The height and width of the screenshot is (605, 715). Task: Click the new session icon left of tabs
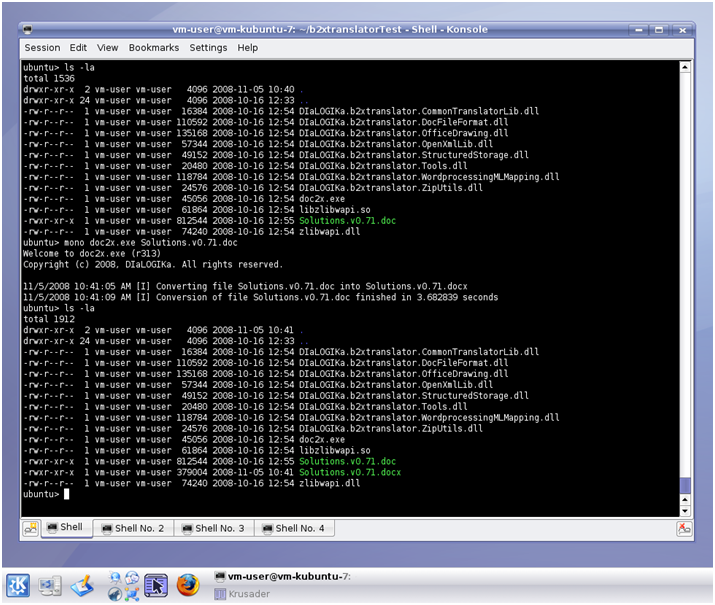pos(31,529)
